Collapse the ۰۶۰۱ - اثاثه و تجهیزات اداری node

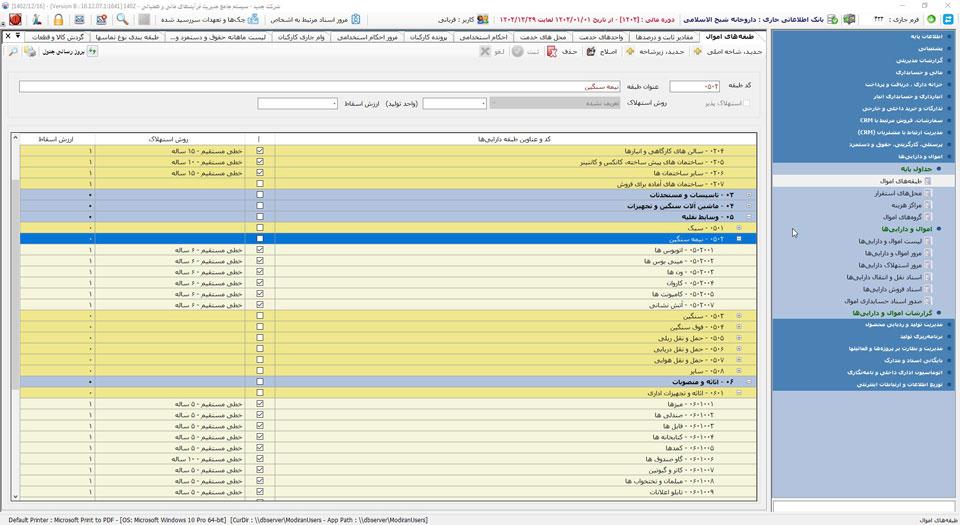(x=738, y=392)
